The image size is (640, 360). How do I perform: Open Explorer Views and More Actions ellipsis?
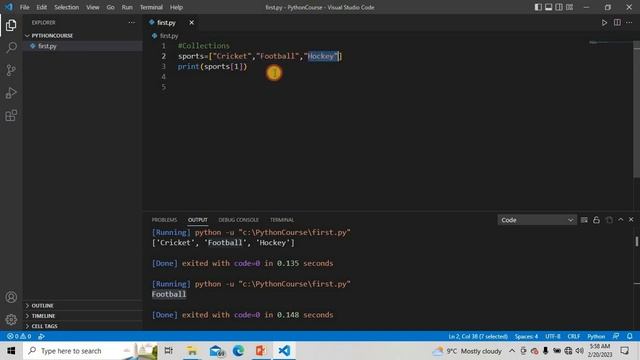pyautogui.click(x=131, y=23)
